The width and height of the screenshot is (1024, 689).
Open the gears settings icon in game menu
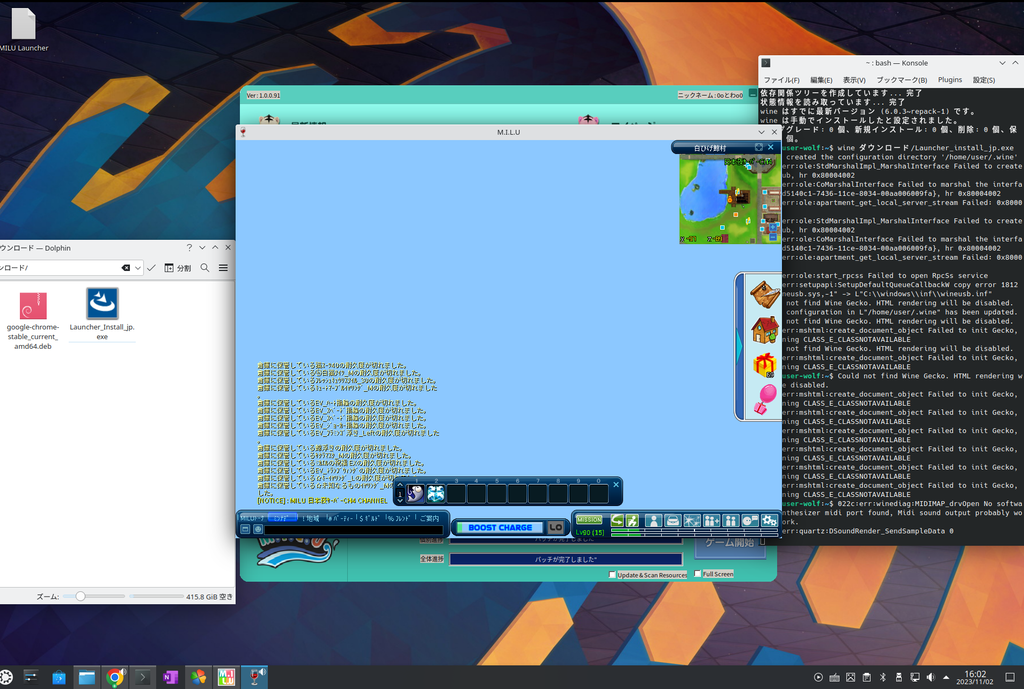click(769, 520)
